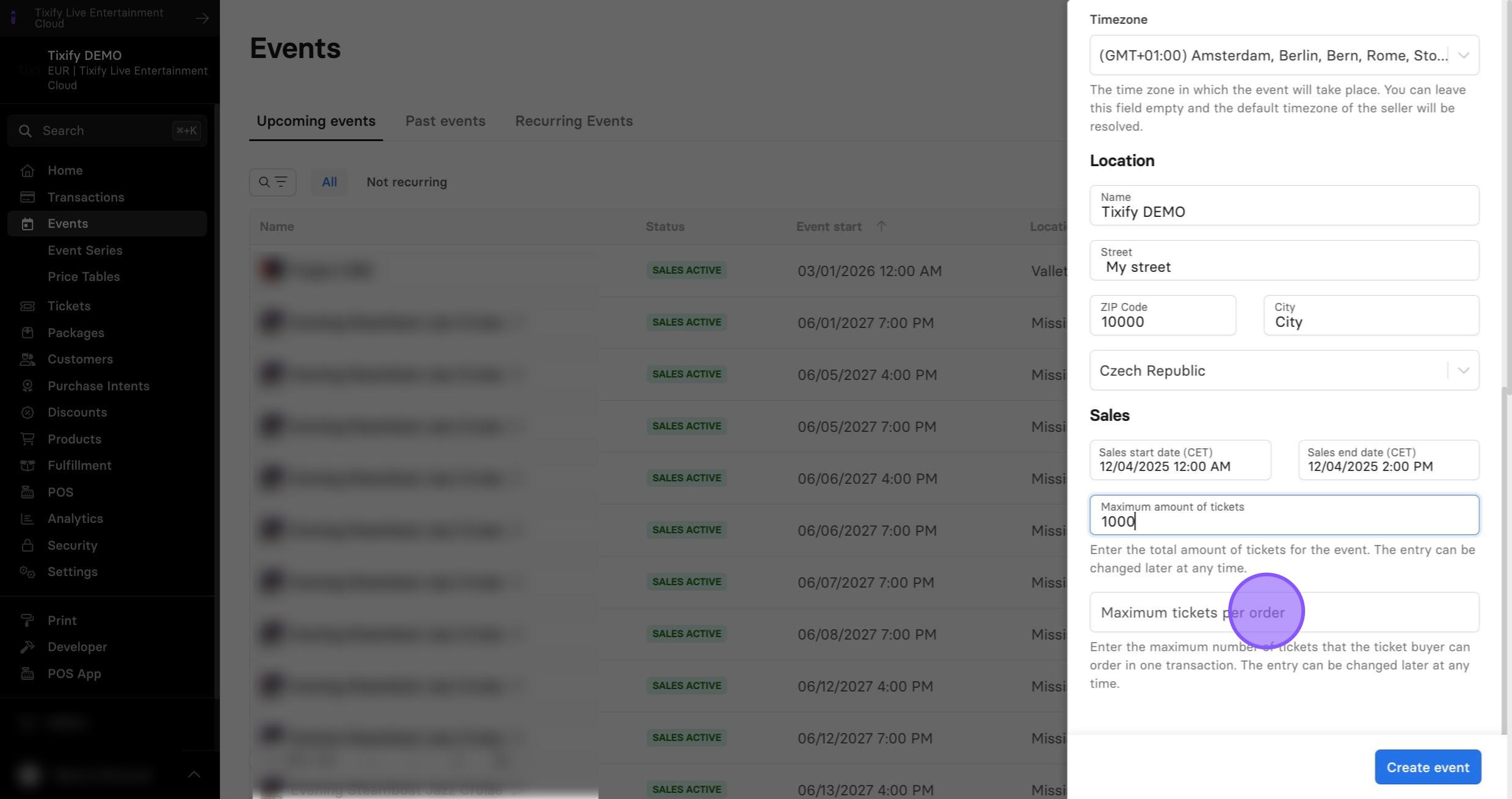Click the Developer hammer icon

[x=27, y=647]
